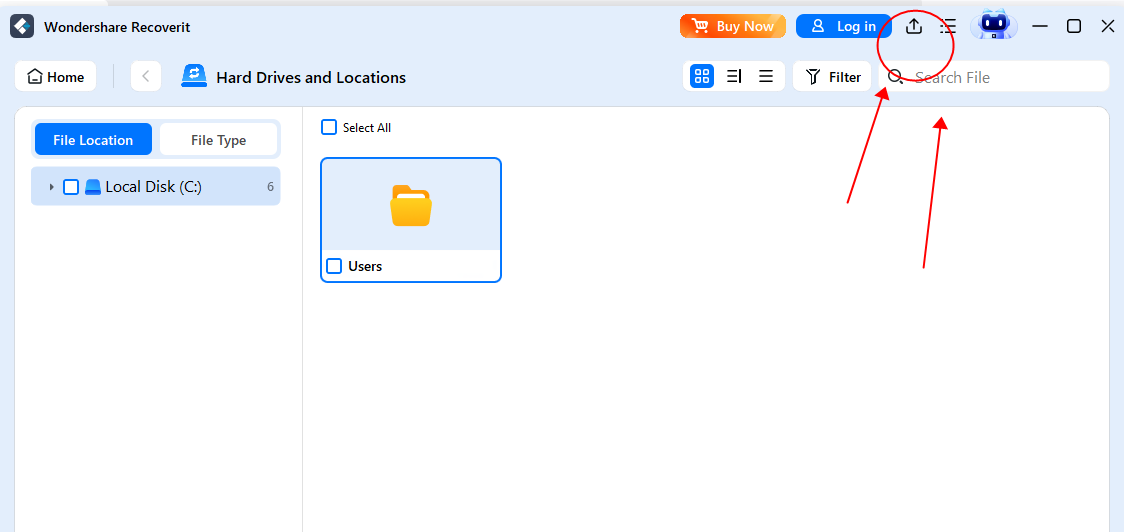Check the Users folder checkbox

point(335,266)
